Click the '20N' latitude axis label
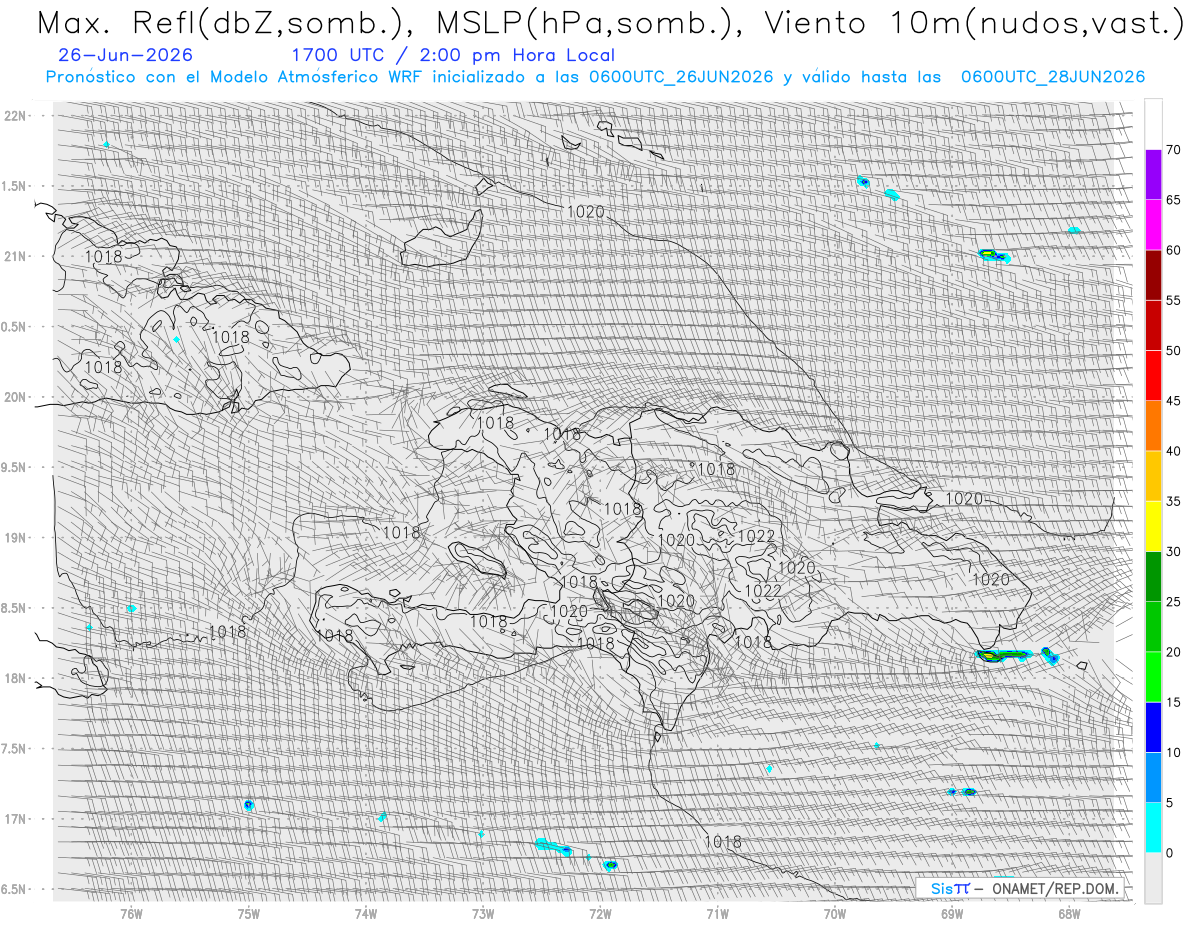 tap(14, 397)
